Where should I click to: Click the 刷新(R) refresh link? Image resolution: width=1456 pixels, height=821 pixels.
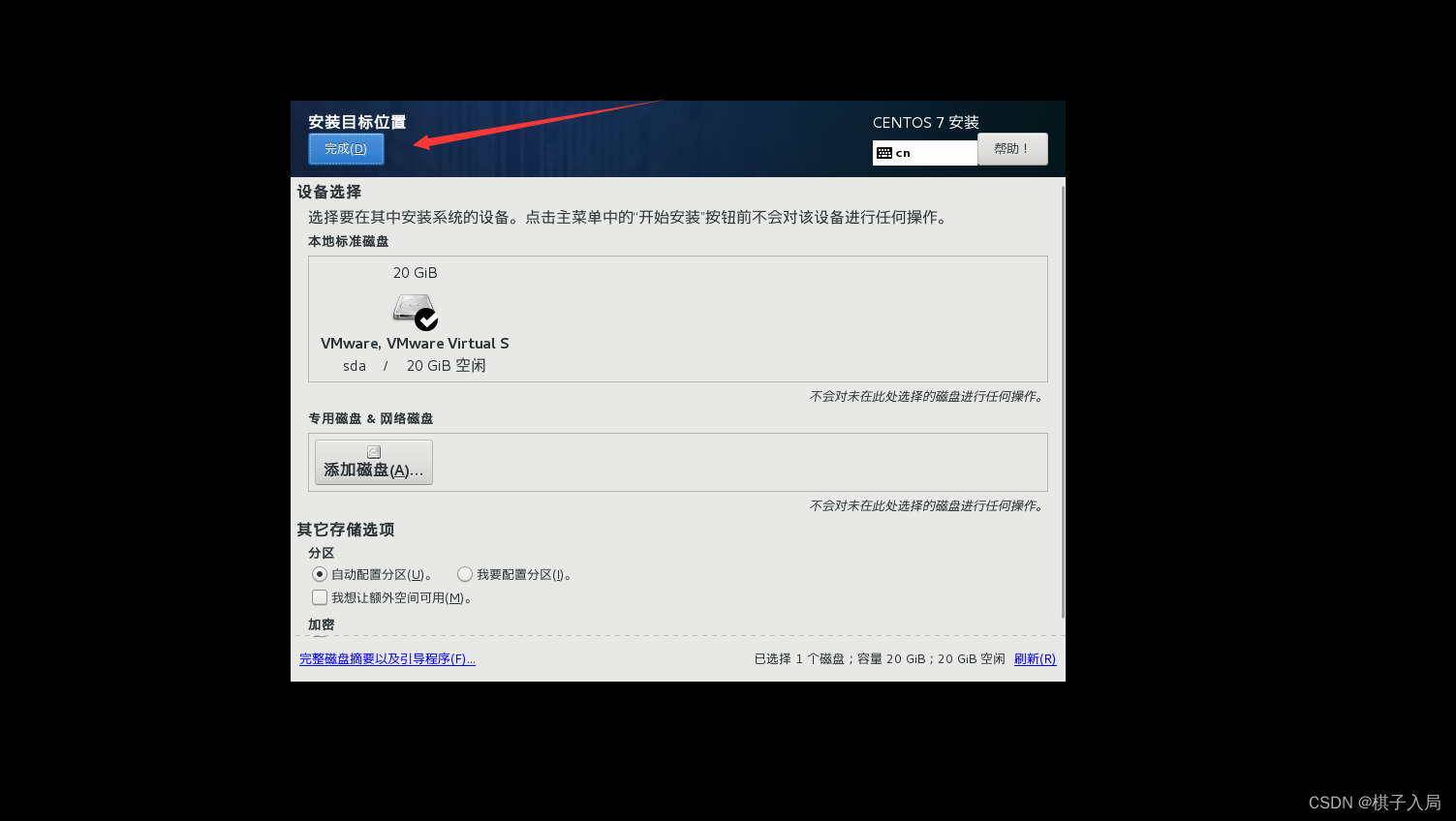(1035, 659)
